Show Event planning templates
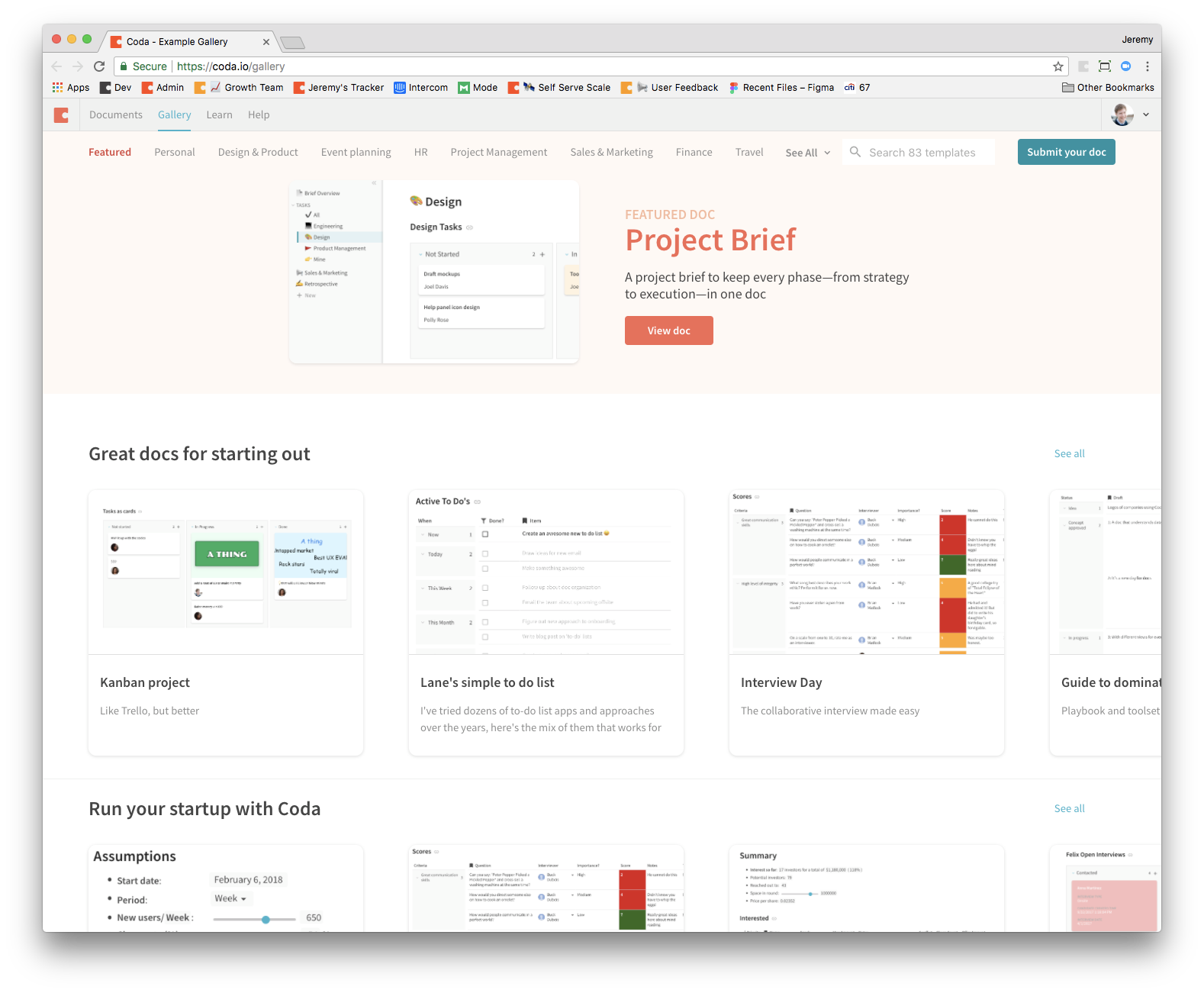This screenshot has height=993, width=1204. coord(356,153)
